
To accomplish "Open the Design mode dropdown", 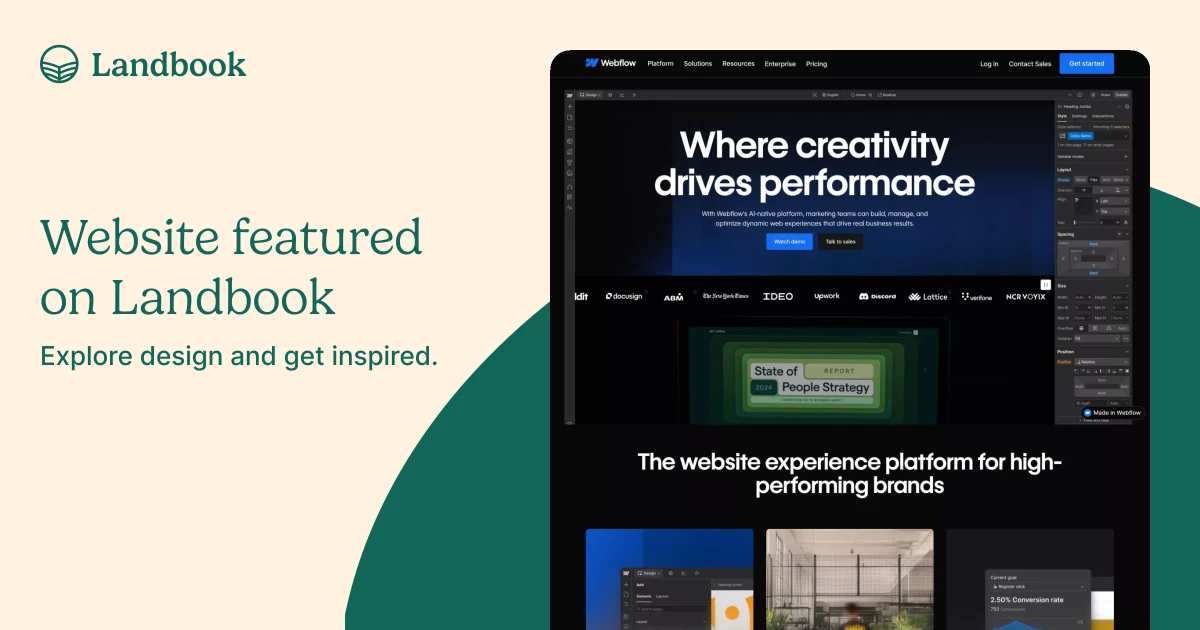I will [x=591, y=93].
